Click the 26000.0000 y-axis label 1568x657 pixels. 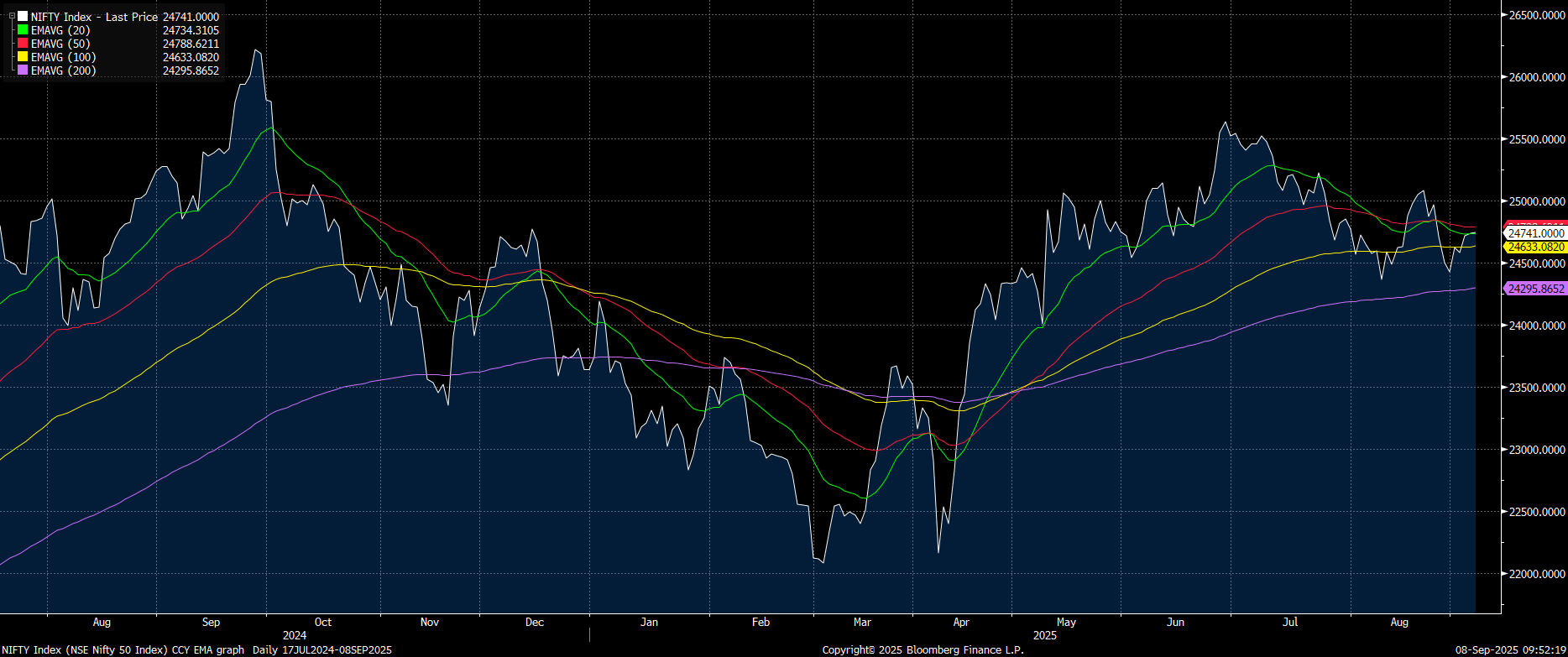1537,77
